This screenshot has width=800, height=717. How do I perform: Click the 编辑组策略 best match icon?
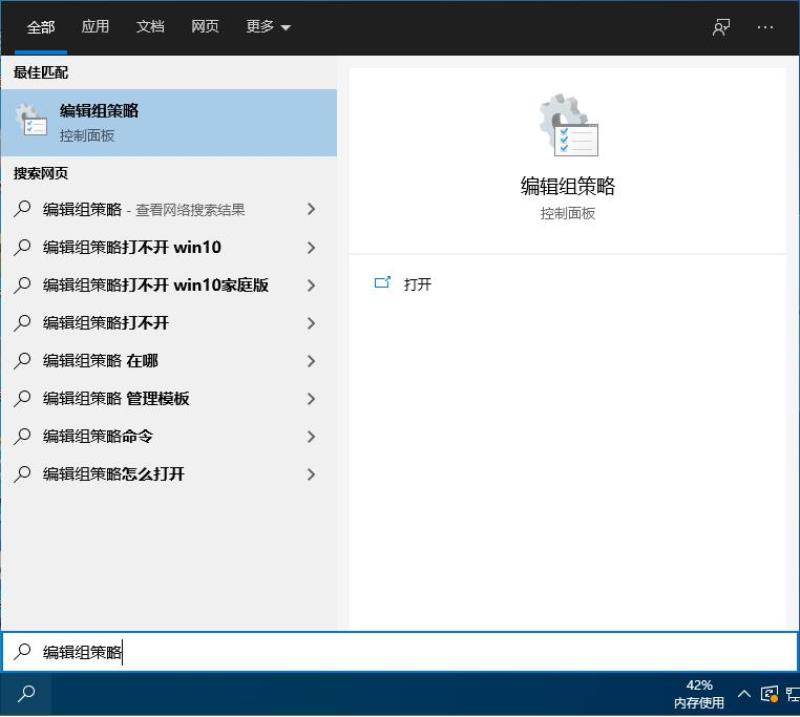pos(31,120)
